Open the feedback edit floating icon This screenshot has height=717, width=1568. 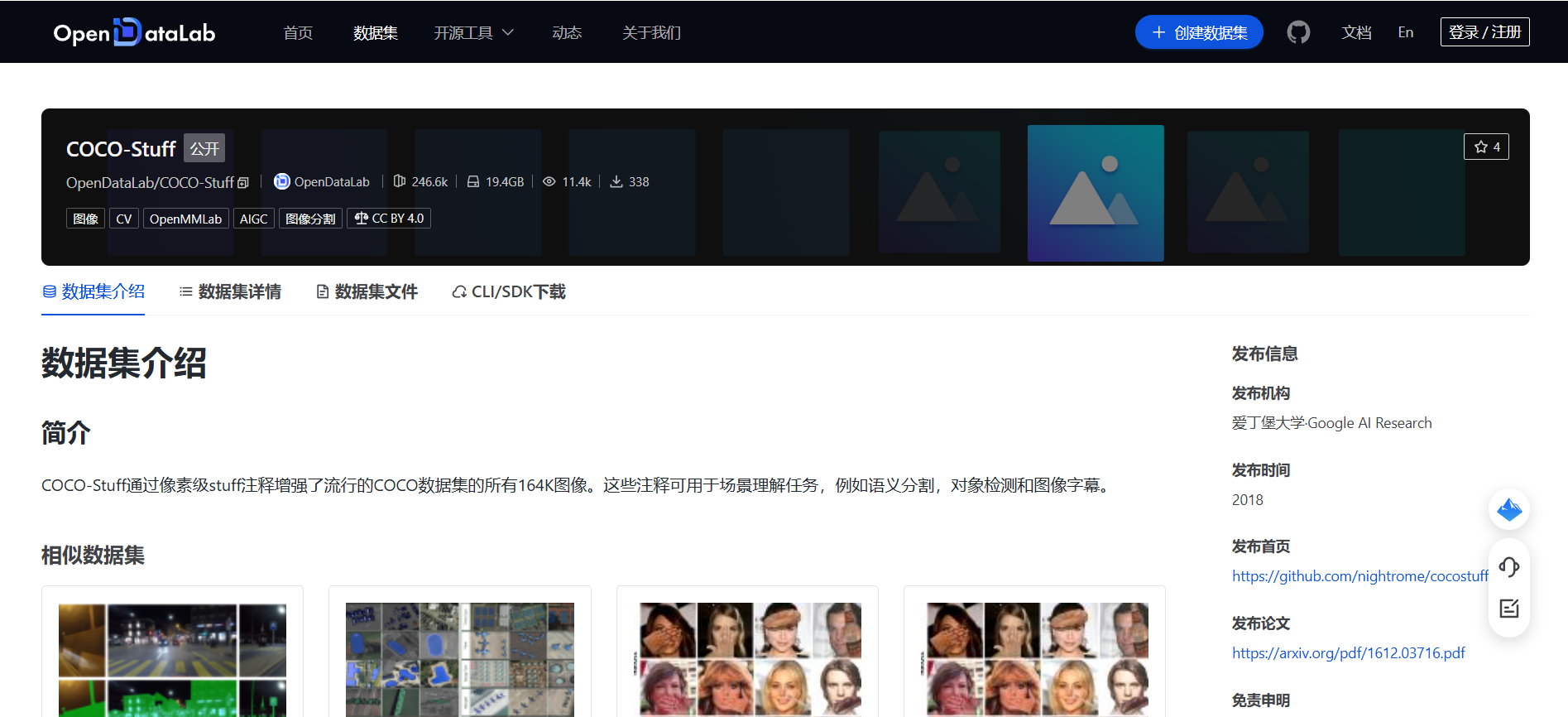click(1509, 609)
